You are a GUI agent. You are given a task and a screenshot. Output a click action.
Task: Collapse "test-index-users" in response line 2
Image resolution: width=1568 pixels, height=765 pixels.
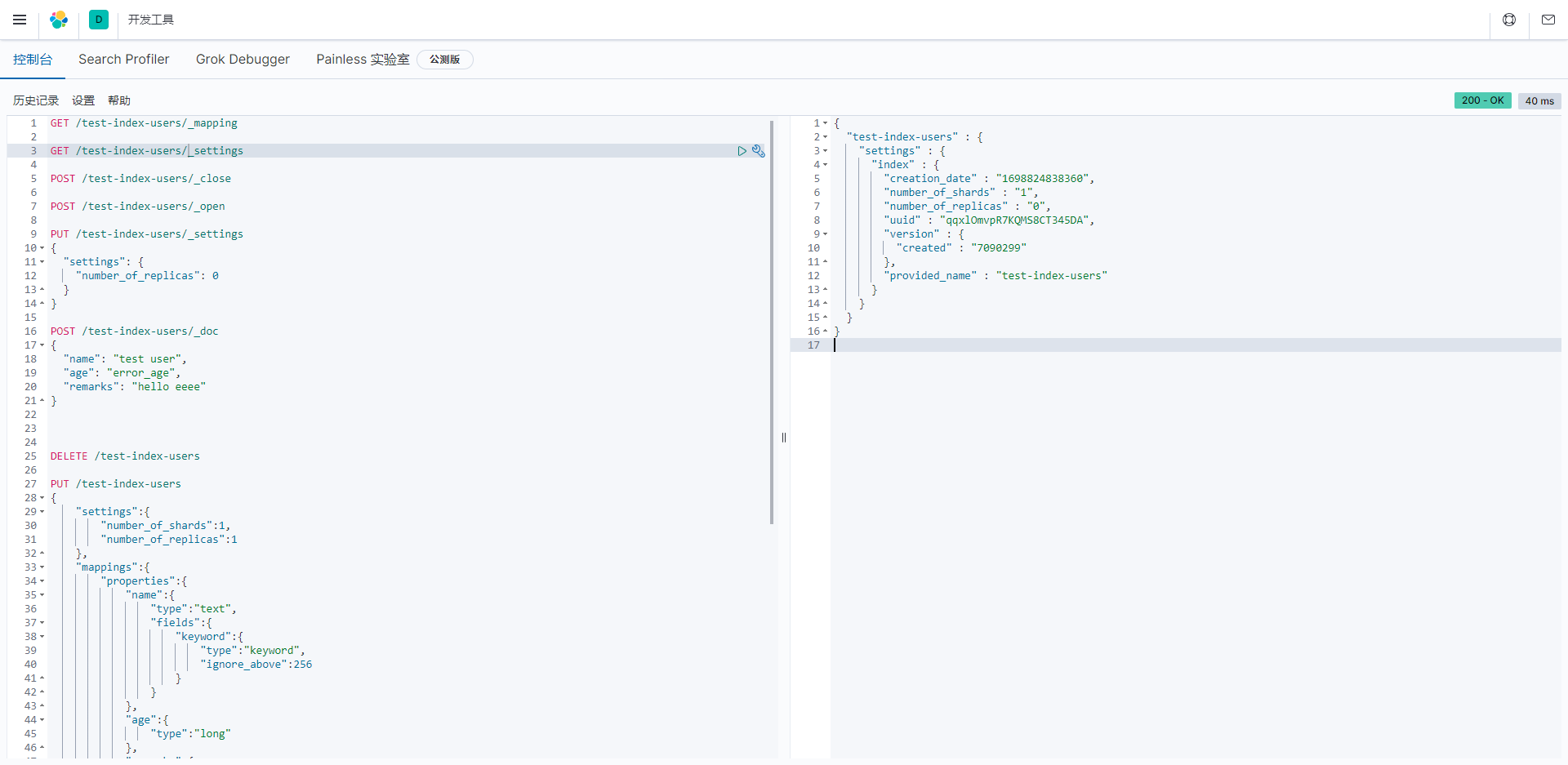pos(826,137)
